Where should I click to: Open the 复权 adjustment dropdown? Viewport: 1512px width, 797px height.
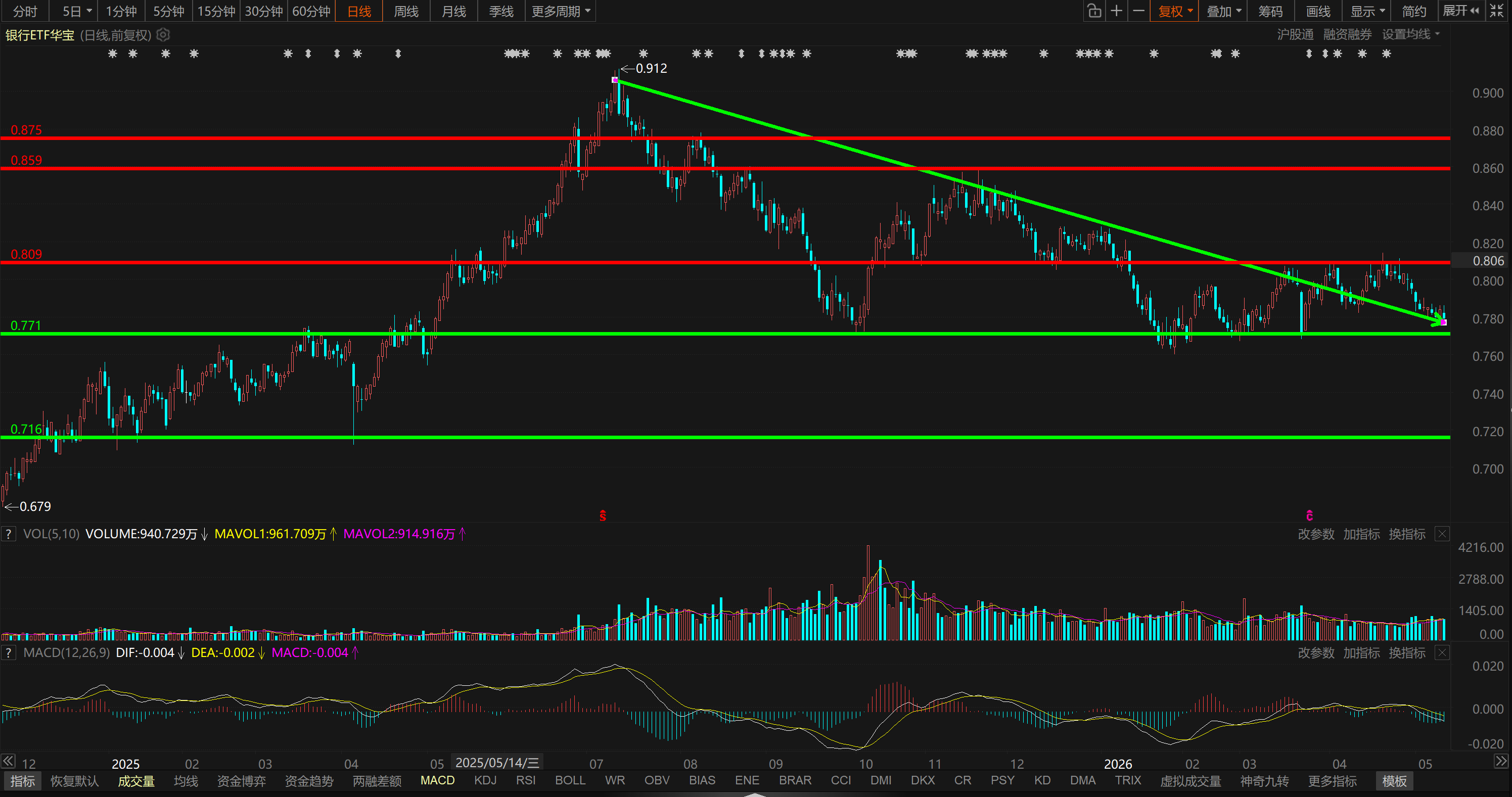click(x=1175, y=11)
